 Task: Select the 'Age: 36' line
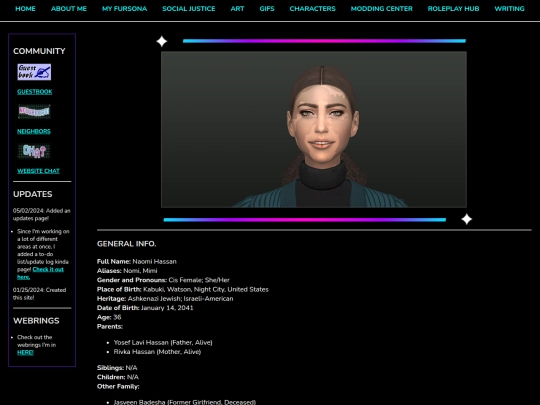coord(109,317)
